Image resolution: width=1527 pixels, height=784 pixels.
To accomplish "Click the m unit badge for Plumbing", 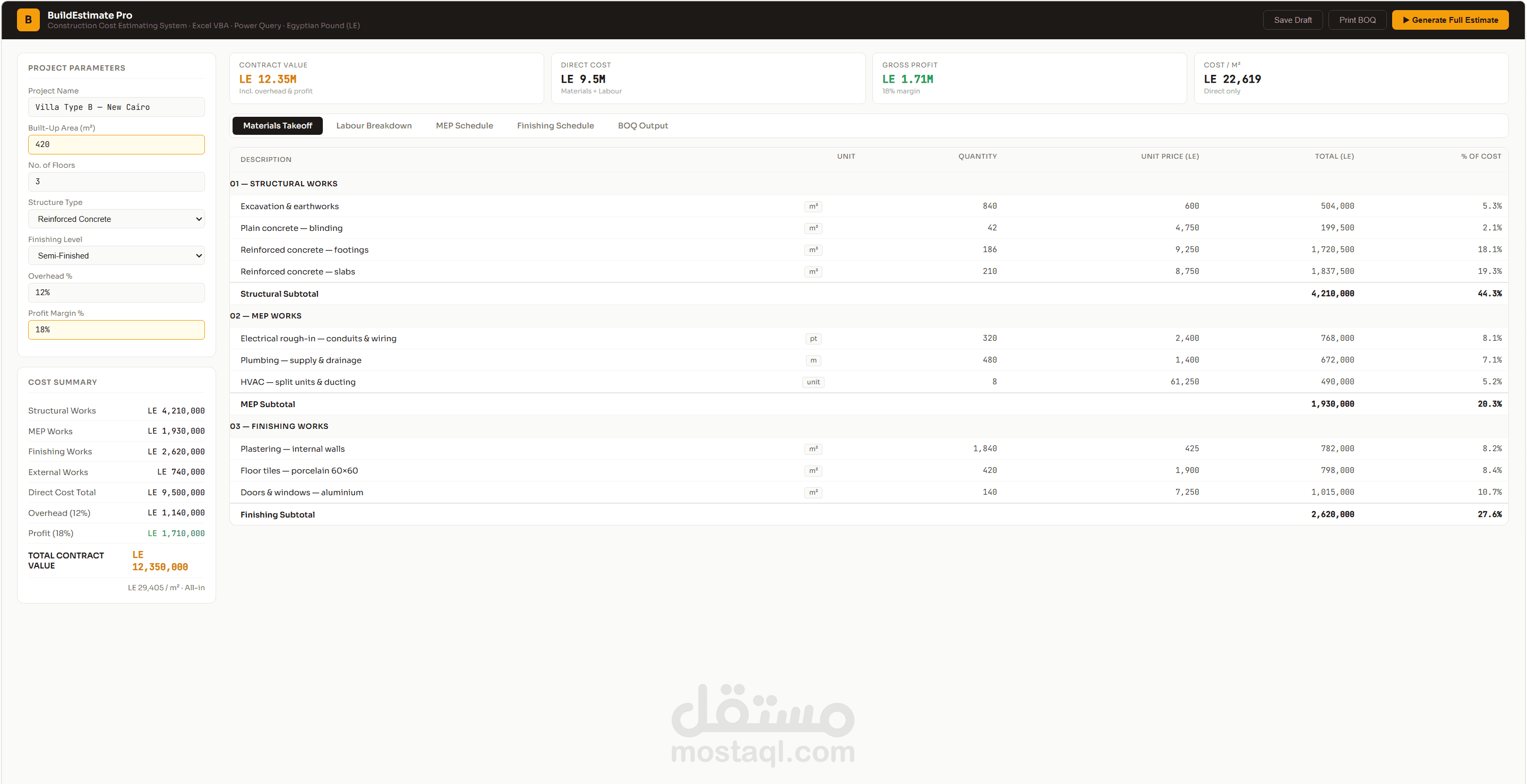I will pyautogui.click(x=813, y=360).
